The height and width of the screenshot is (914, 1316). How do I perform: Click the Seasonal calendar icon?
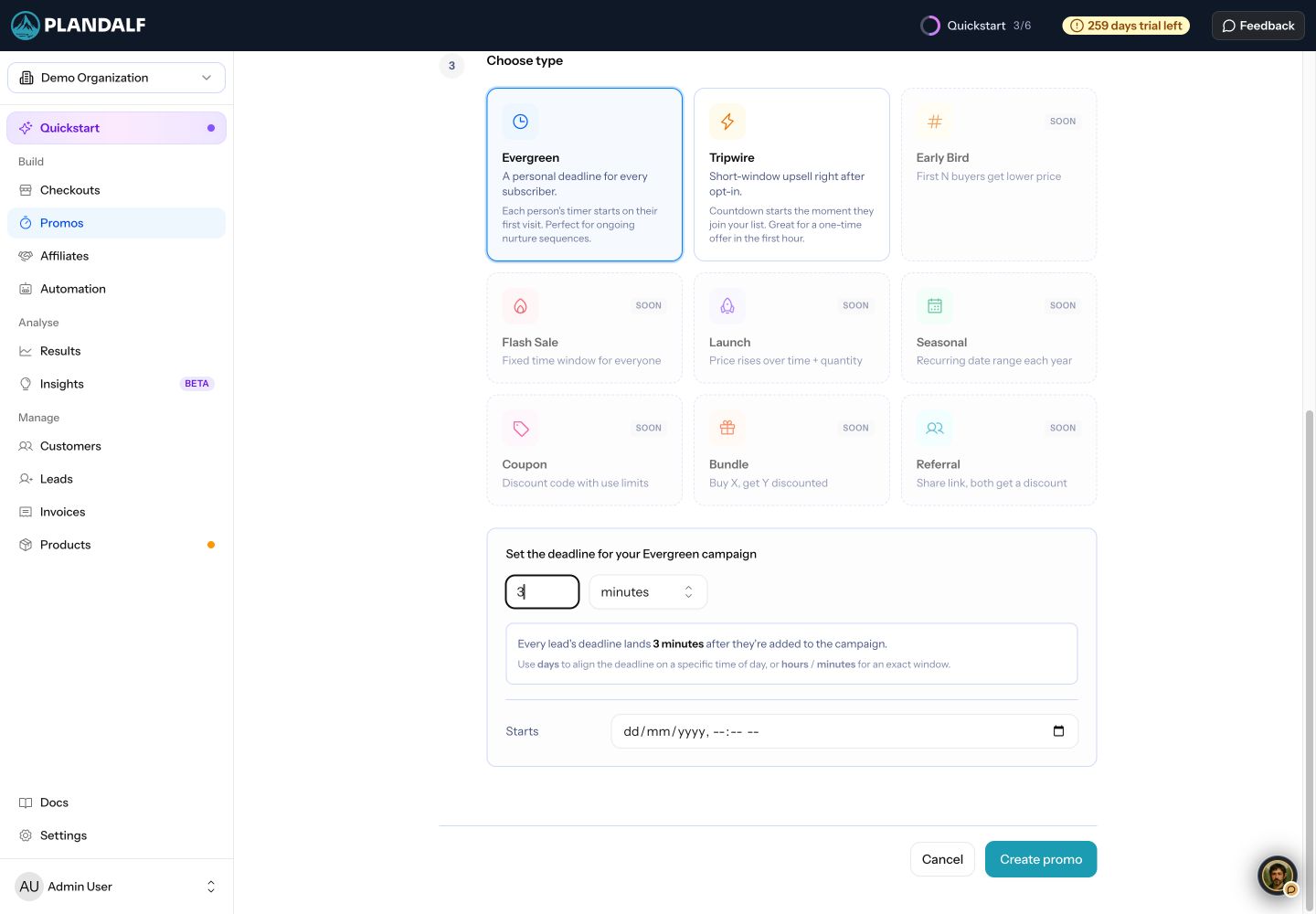[935, 306]
